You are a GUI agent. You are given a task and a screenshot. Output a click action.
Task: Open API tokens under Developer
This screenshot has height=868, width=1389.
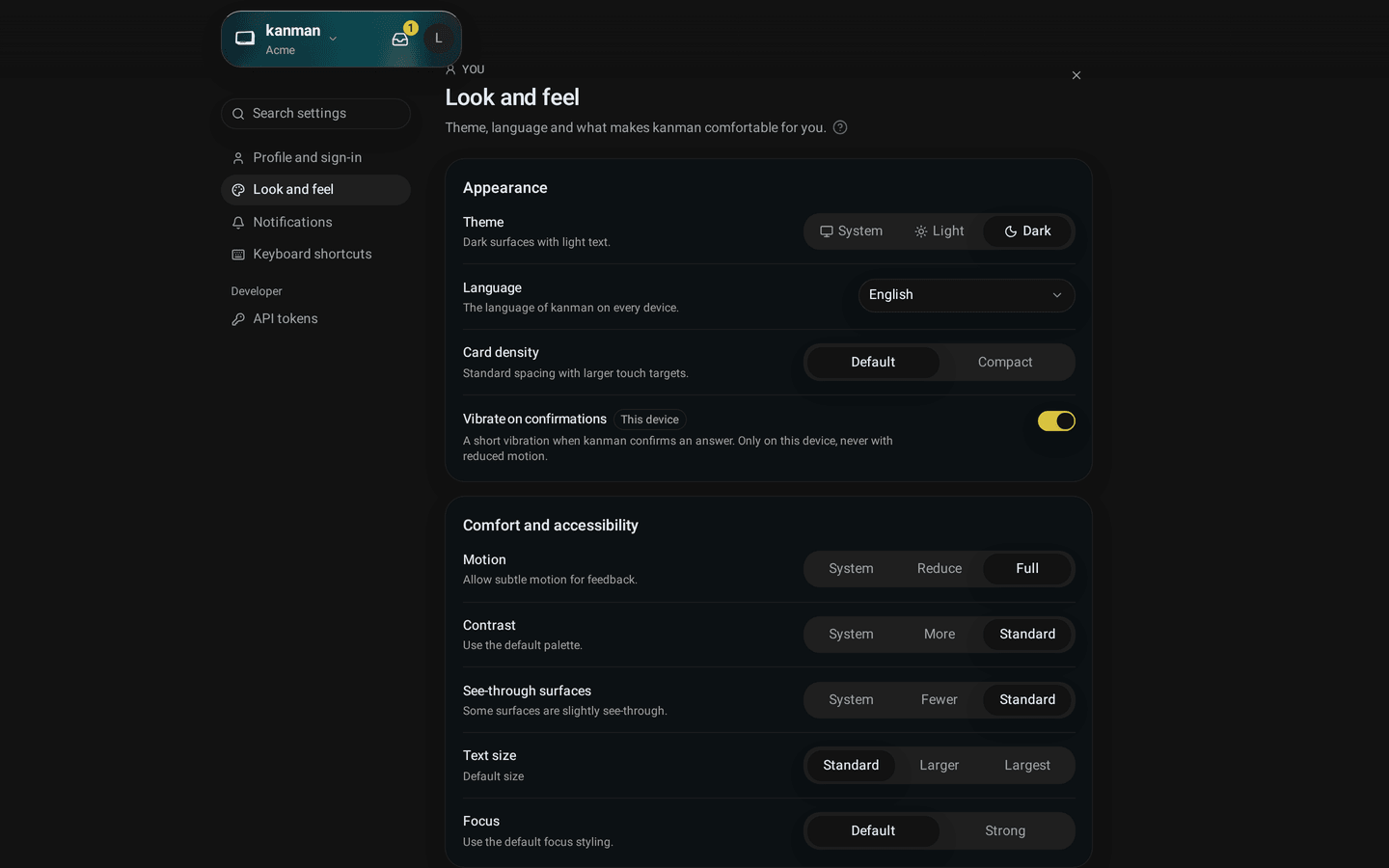pyautogui.click(x=315, y=319)
